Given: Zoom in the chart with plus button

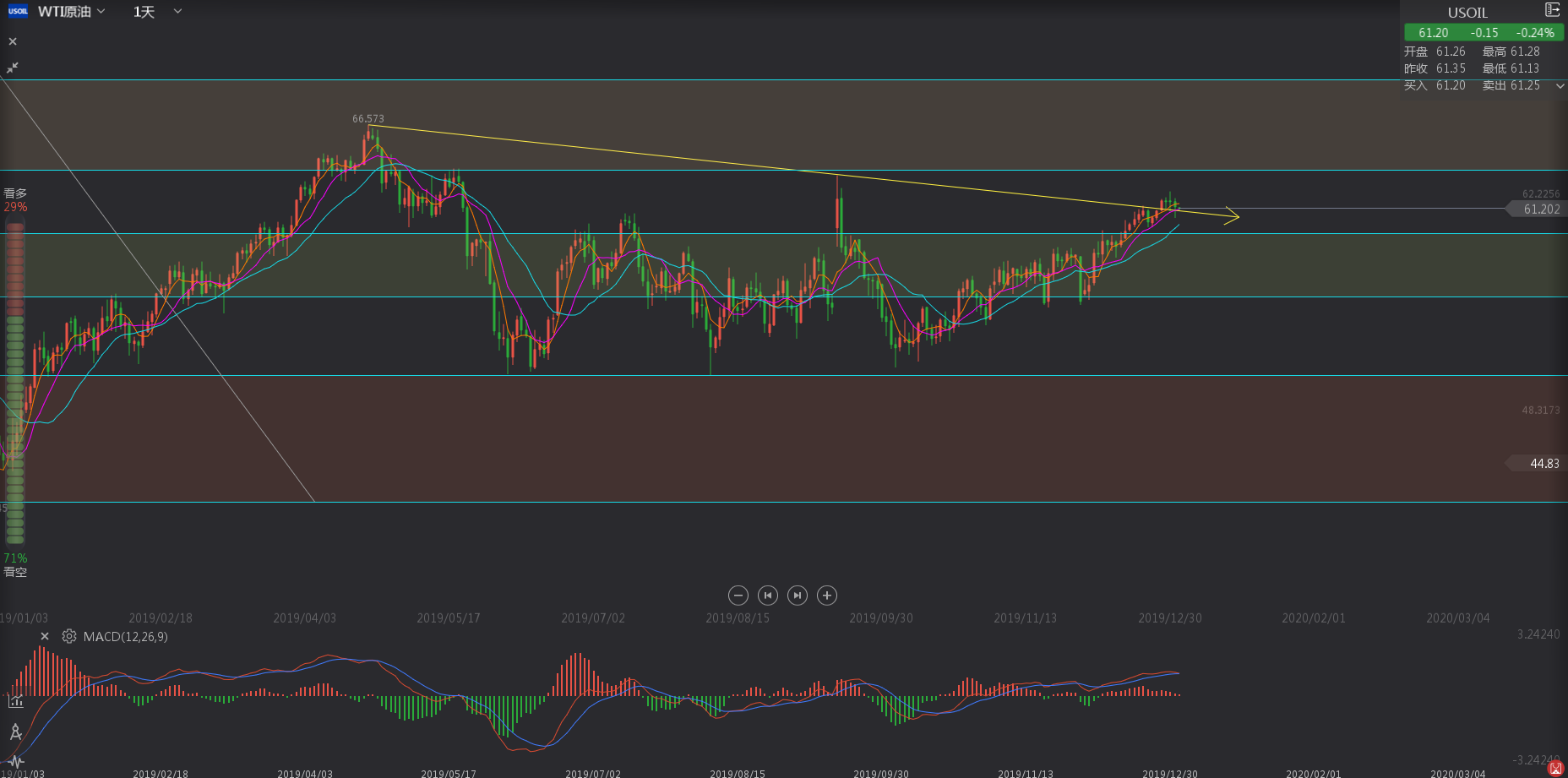Looking at the screenshot, I should pyautogui.click(x=827, y=596).
